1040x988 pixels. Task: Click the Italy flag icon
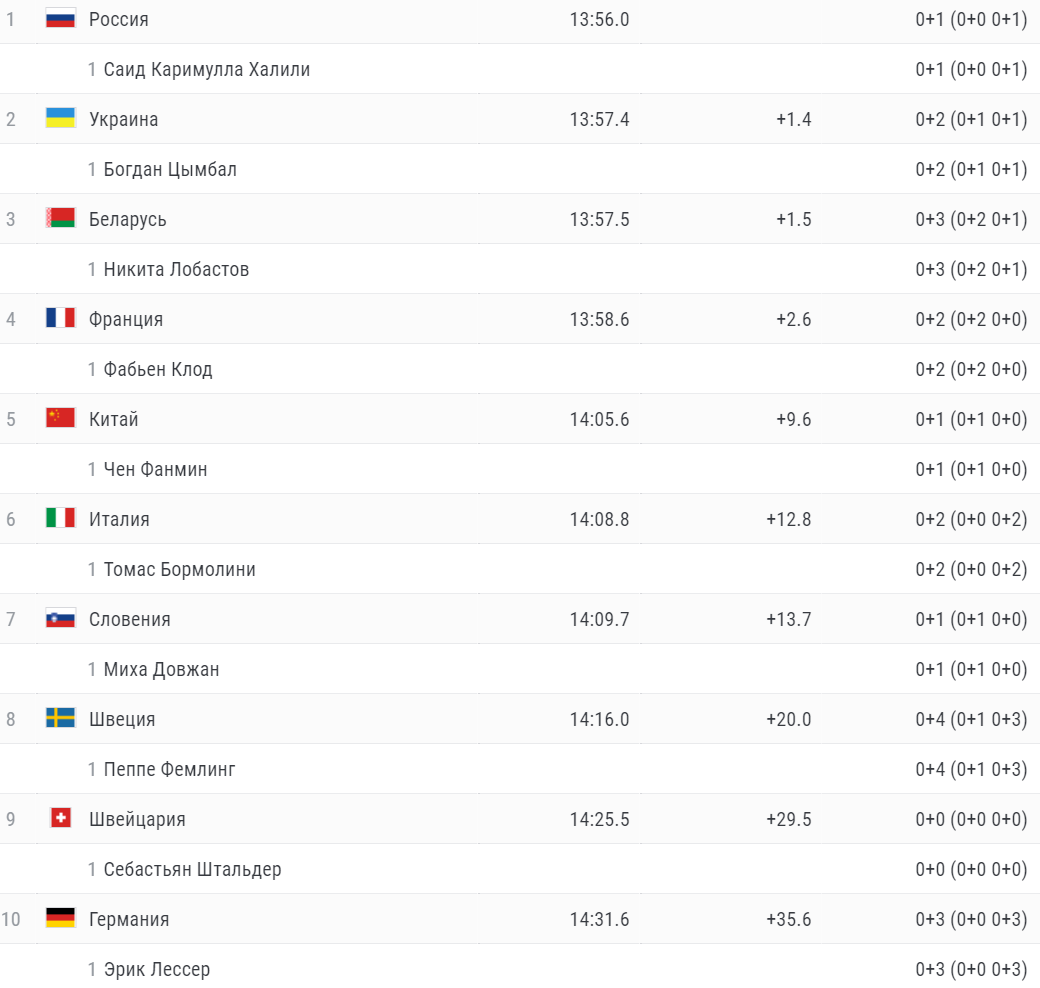coord(60,518)
